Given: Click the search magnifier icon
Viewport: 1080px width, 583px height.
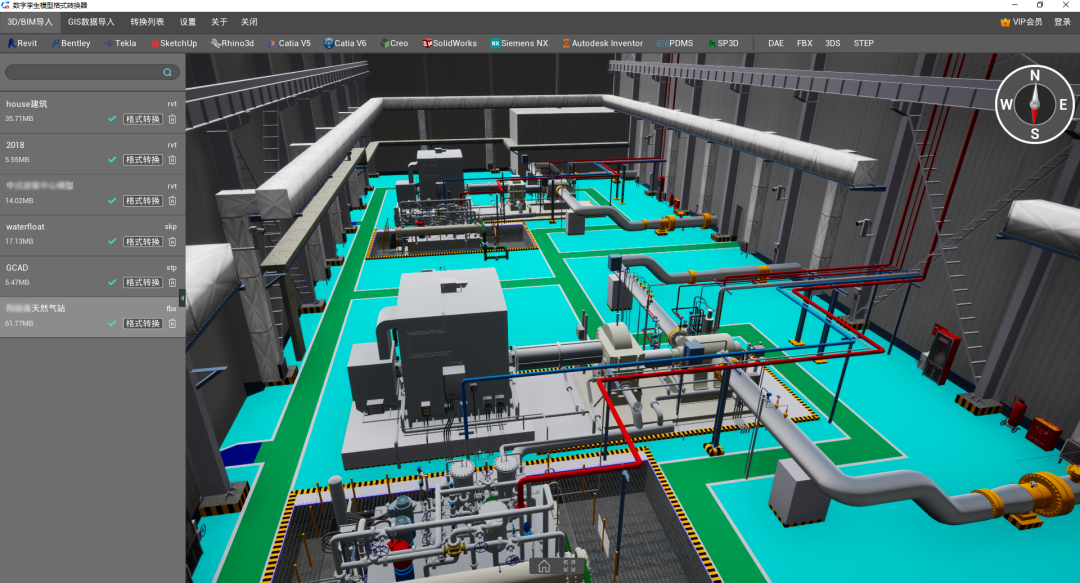Looking at the screenshot, I should tap(167, 72).
